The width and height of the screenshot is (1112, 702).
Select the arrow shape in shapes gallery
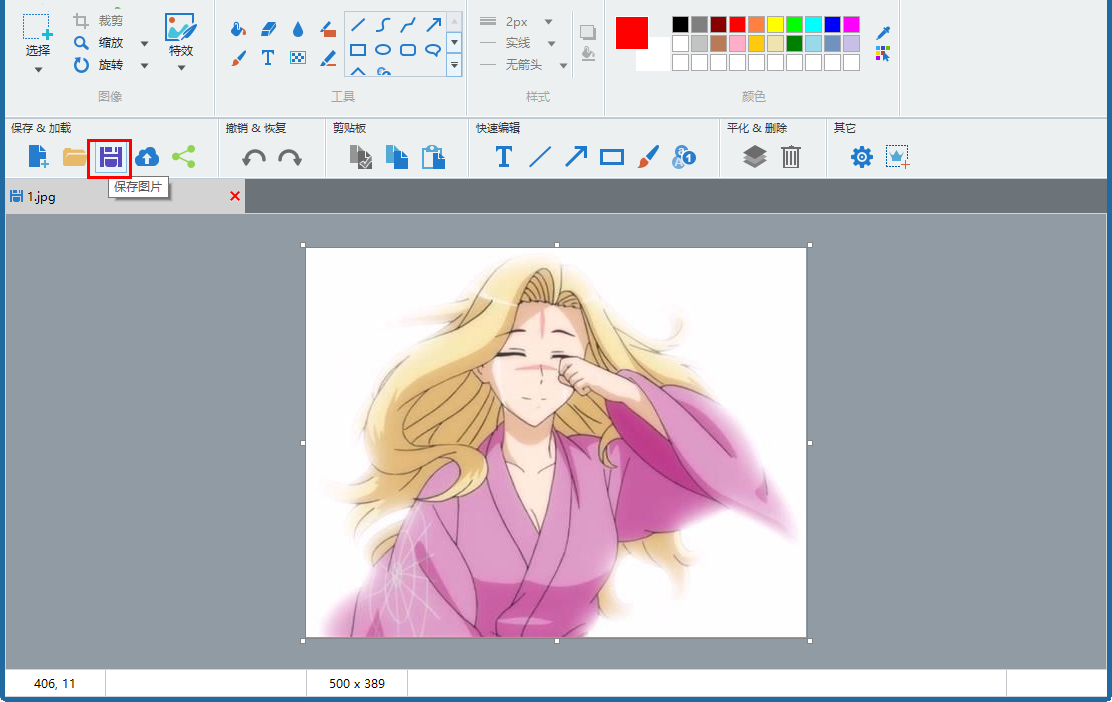point(433,26)
